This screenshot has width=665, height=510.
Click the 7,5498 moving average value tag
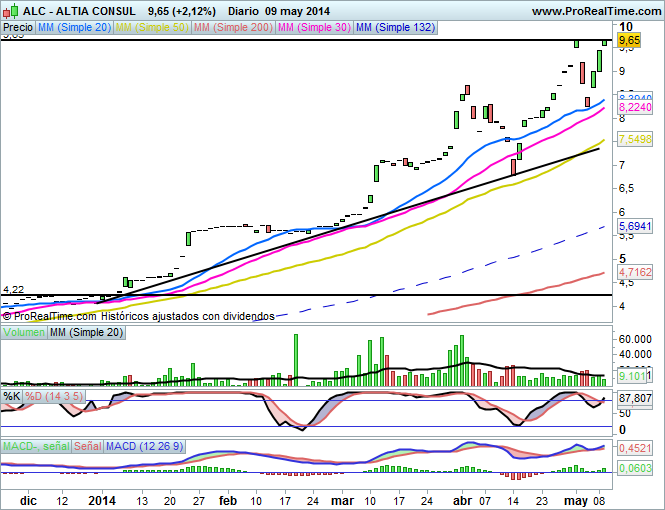click(635, 139)
